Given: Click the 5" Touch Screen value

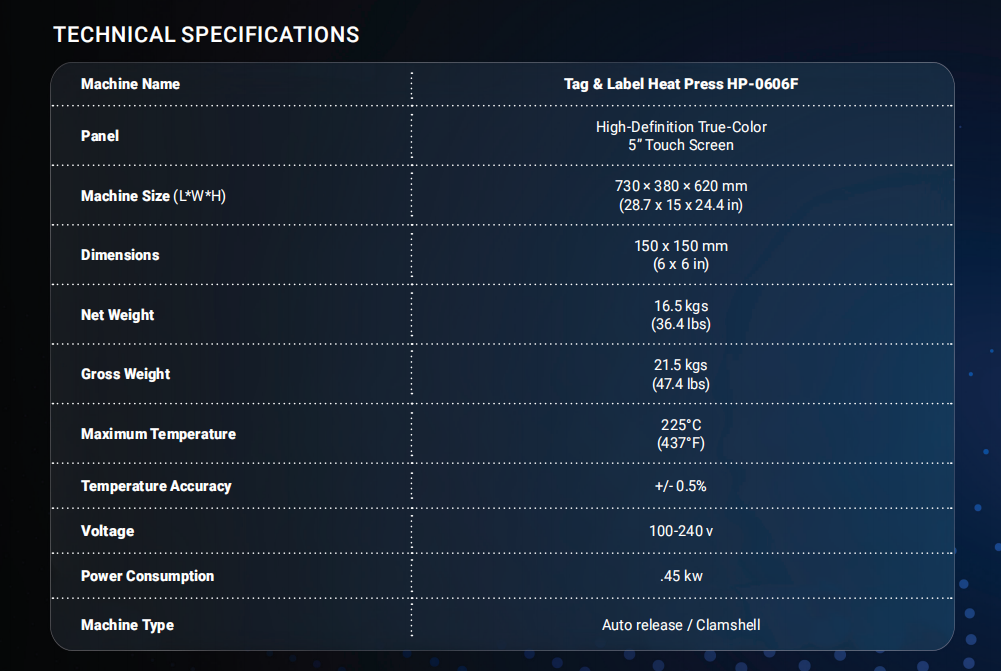Looking at the screenshot, I should (x=681, y=146).
